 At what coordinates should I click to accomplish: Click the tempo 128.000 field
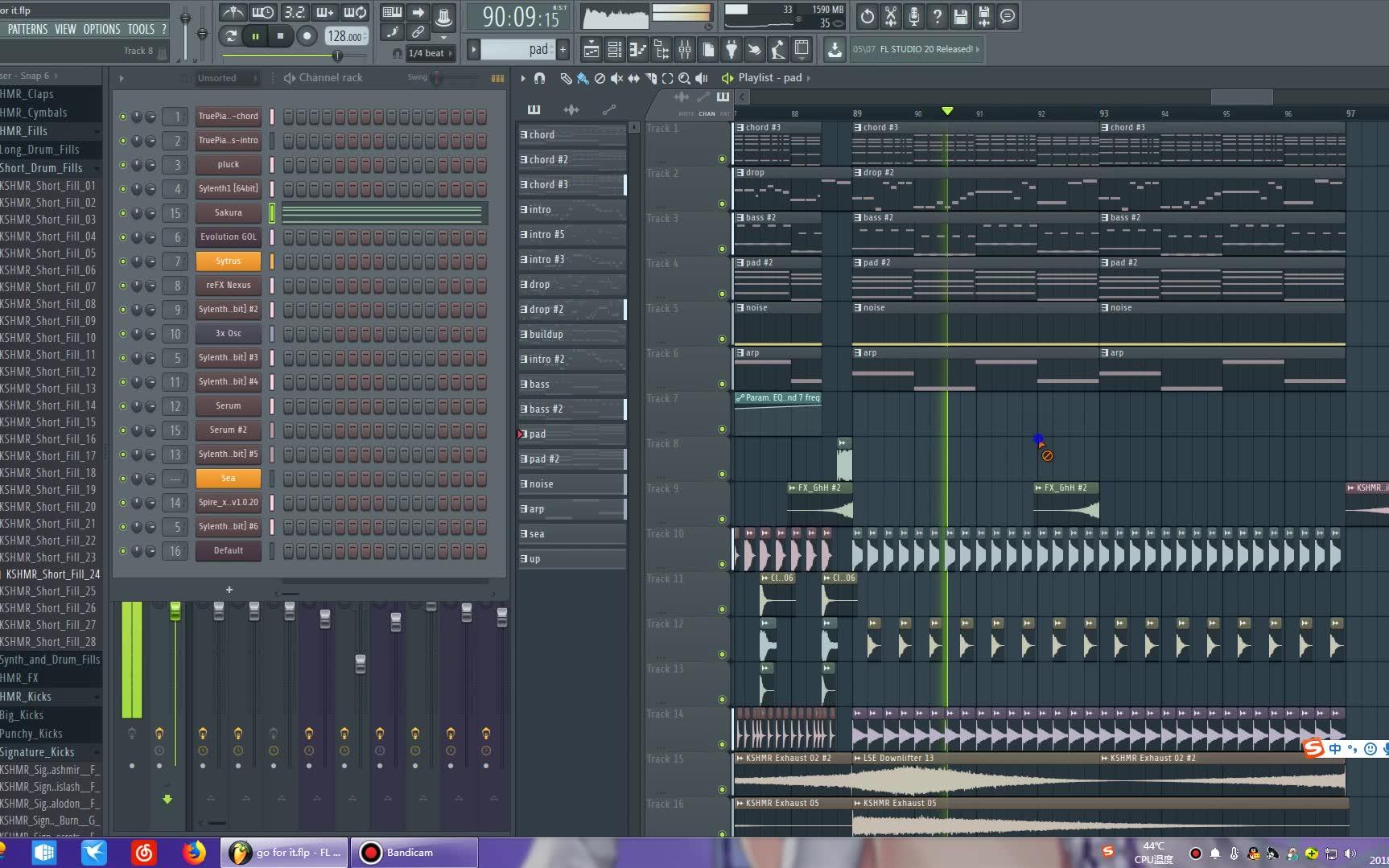pyautogui.click(x=346, y=36)
